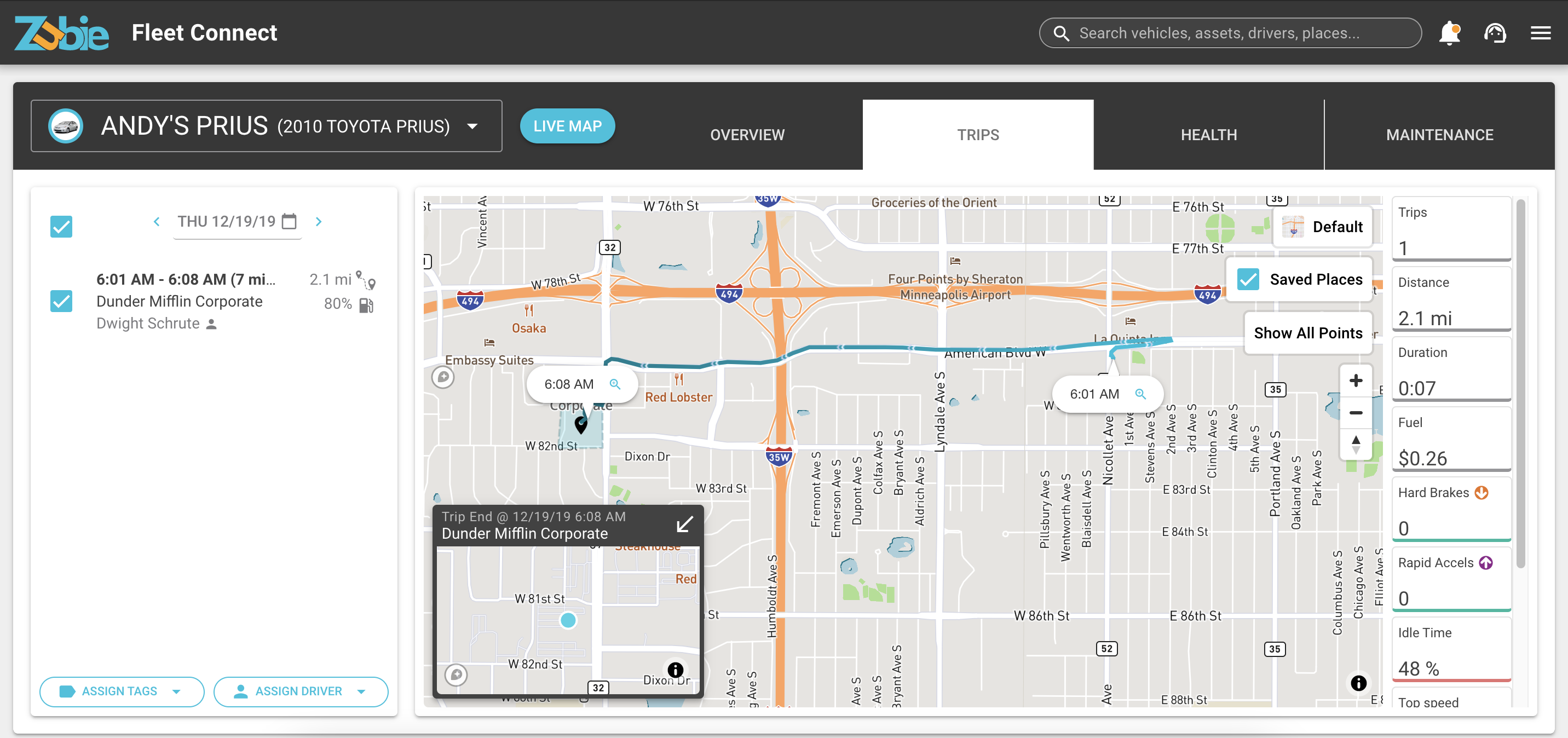The image size is (1568, 738).
Task: Click magnifier on 6:08 AM marker
Action: click(x=615, y=384)
